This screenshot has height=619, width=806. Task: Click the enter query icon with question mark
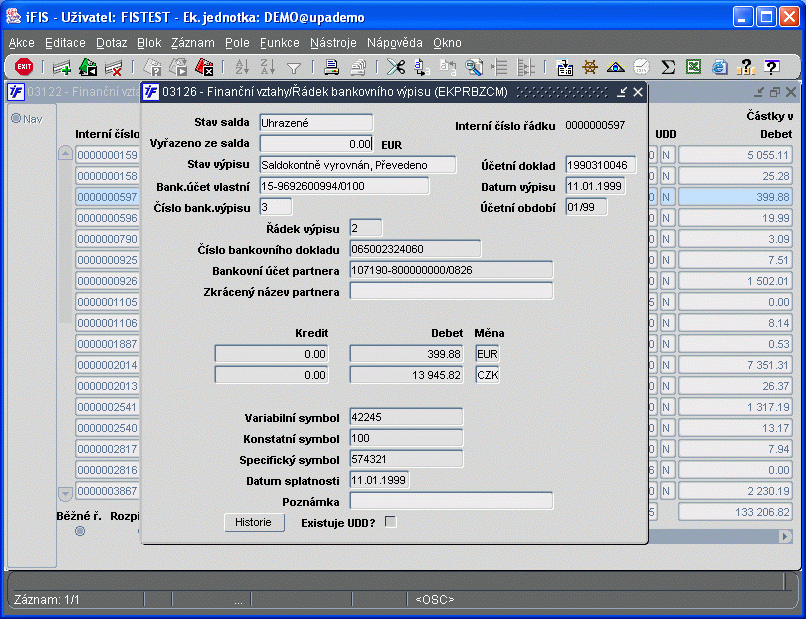click(x=152, y=67)
